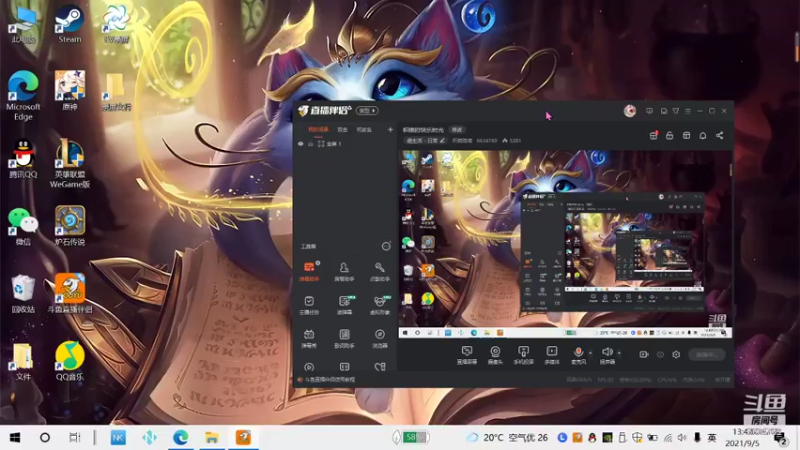The width and height of the screenshot is (800, 450).
Task: Open the bell notifications icon
Action: [703, 135]
